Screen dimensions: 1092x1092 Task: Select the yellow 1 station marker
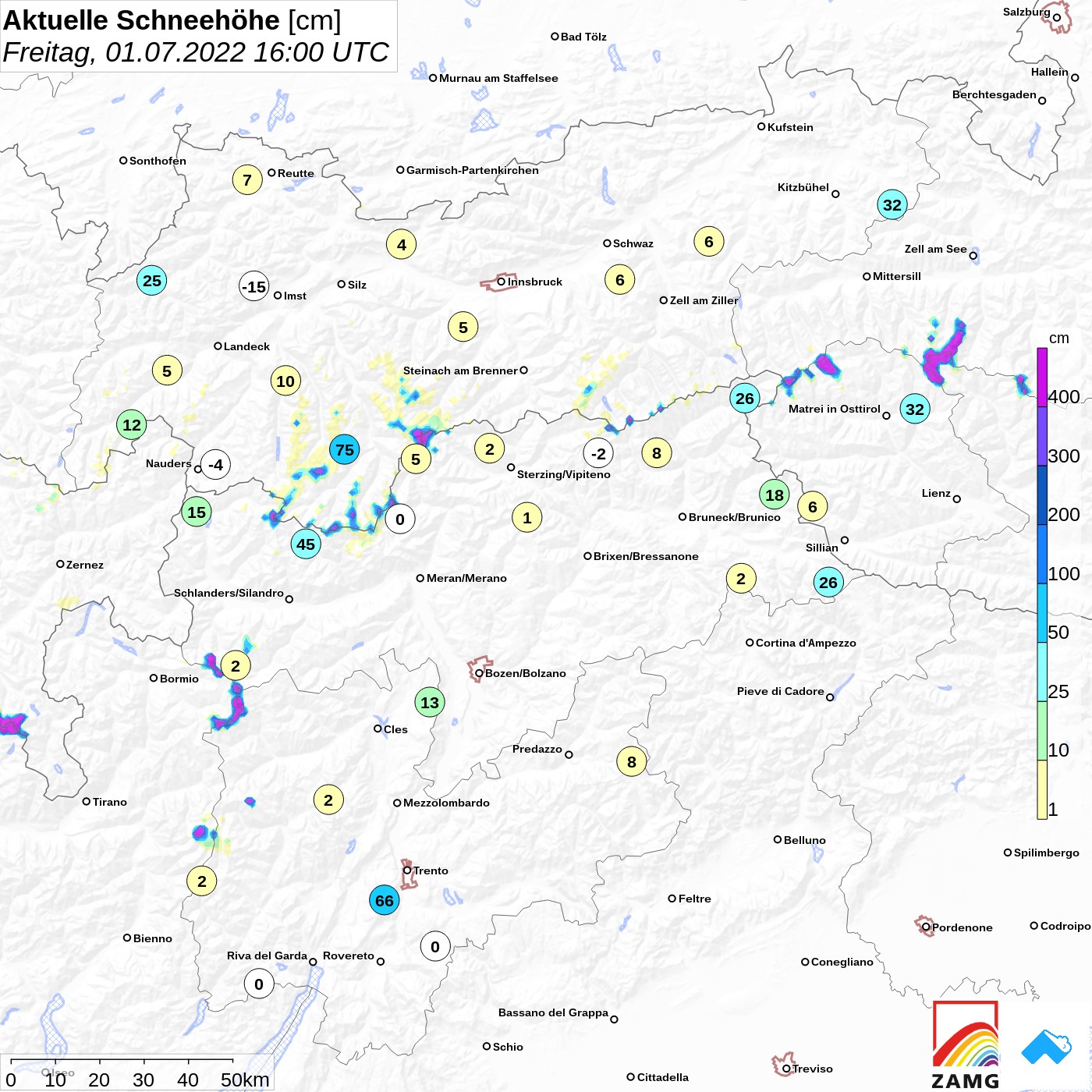527,518
